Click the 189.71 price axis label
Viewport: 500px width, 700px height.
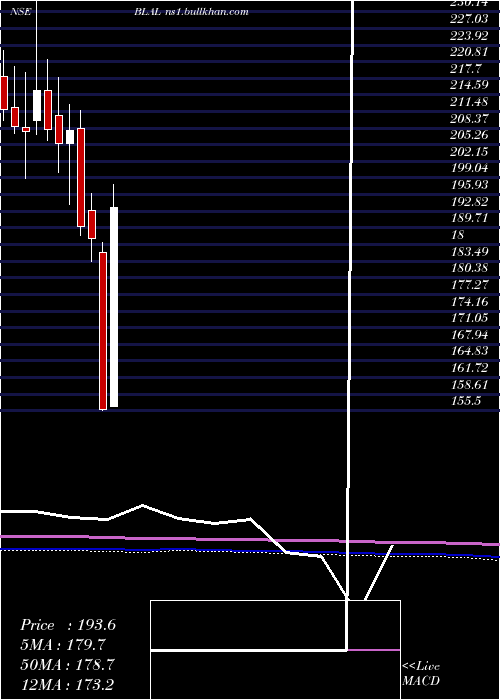[x=469, y=218]
